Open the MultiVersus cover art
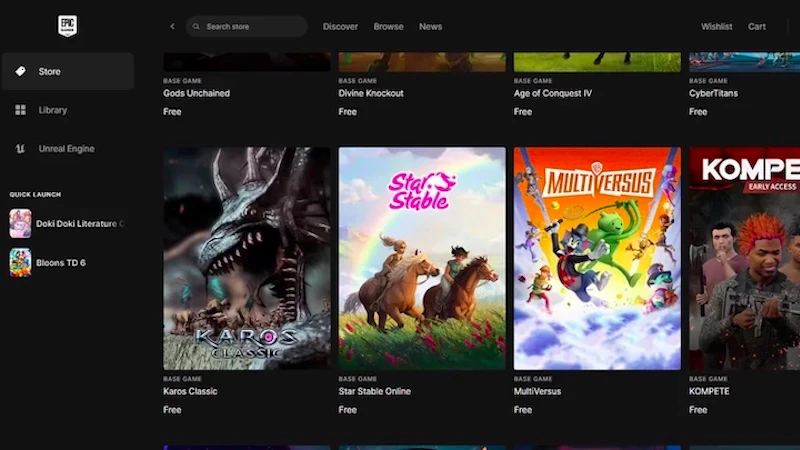Viewport: 800px width, 450px height. (x=597, y=259)
